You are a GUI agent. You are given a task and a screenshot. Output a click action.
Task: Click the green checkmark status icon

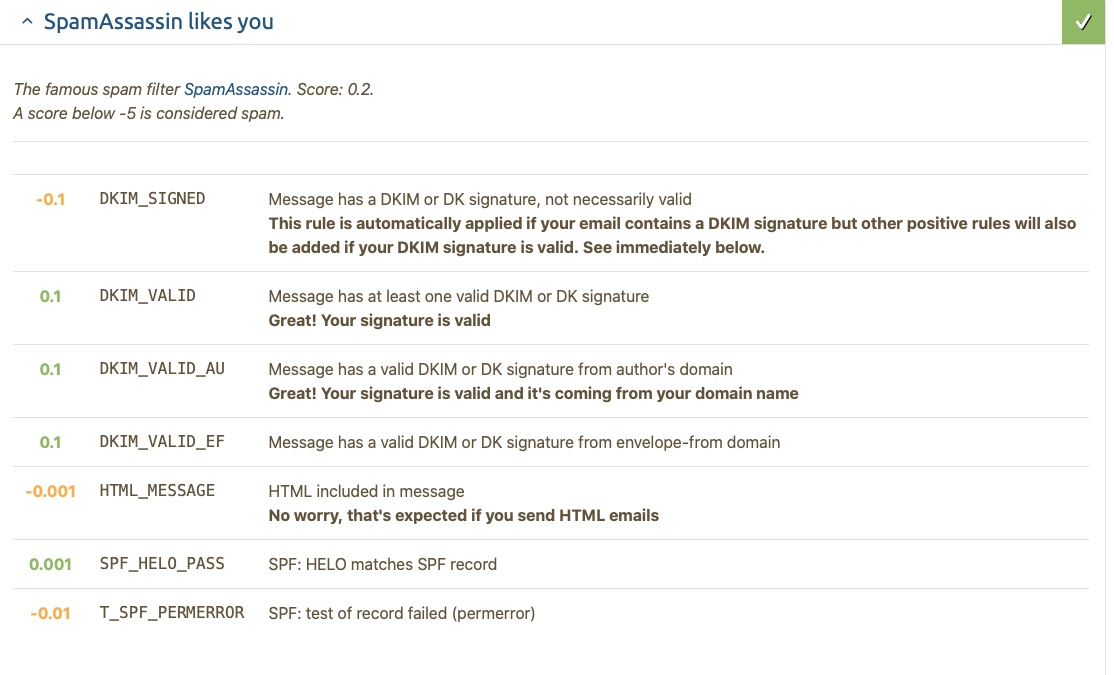click(1083, 21)
